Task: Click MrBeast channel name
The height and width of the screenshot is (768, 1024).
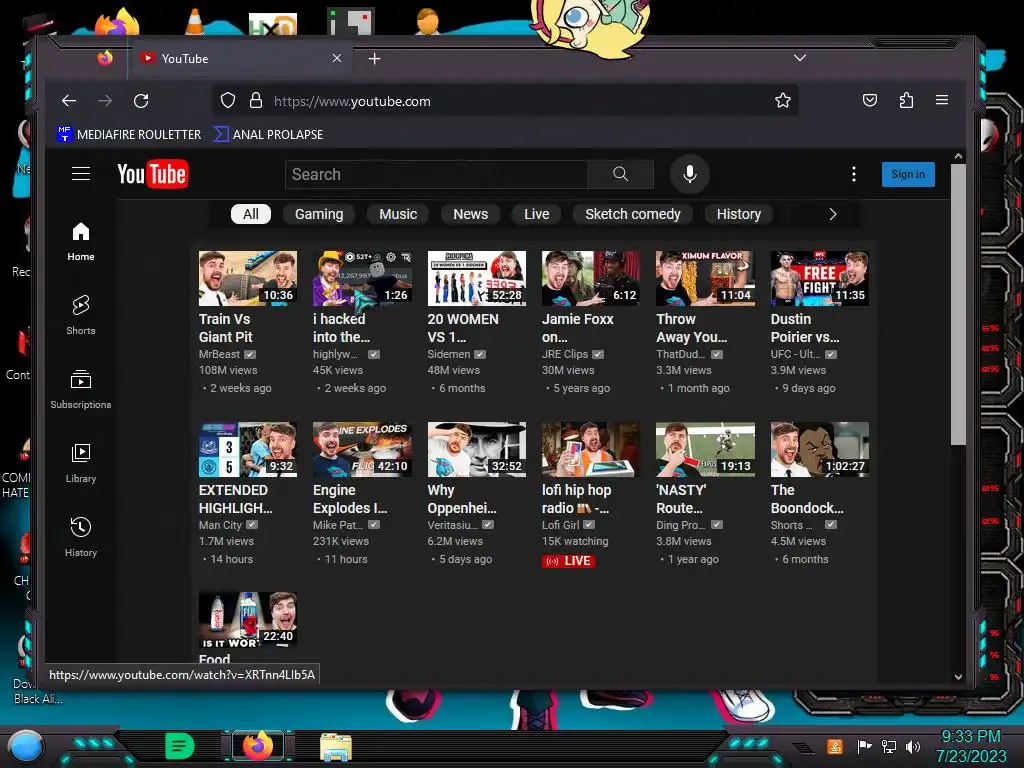Action: (219, 354)
